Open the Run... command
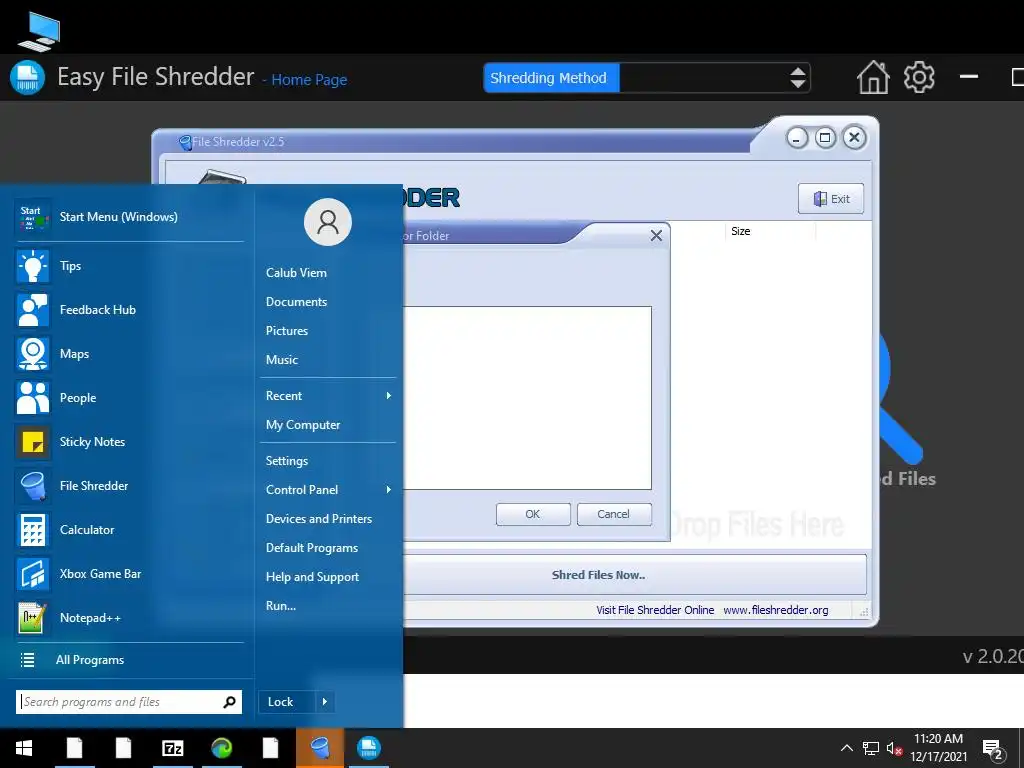1024x768 pixels. pyautogui.click(x=281, y=605)
